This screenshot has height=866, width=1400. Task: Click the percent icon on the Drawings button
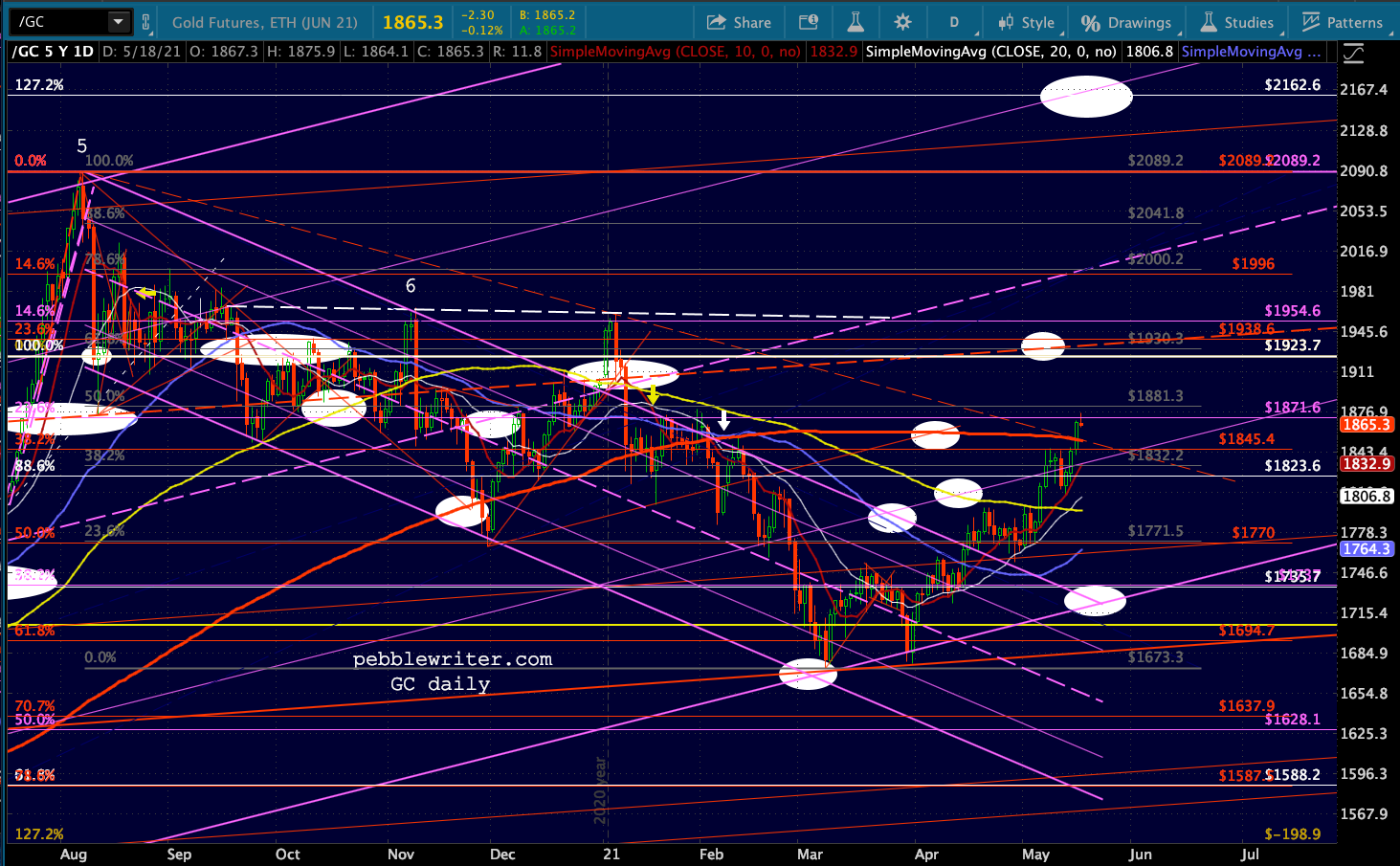click(x=1090, y=22)
